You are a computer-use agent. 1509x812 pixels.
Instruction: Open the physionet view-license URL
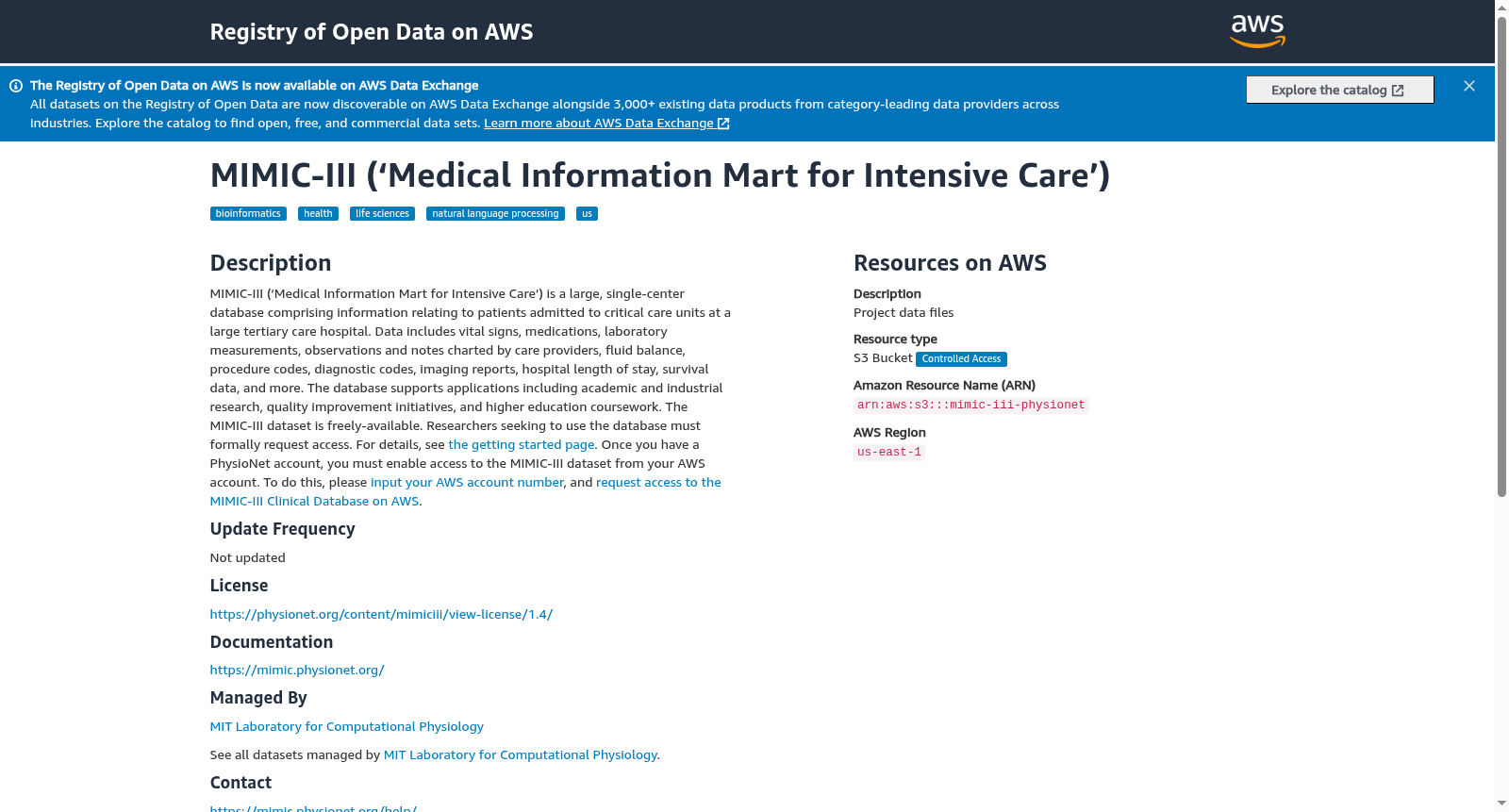[x=381, y=614]
